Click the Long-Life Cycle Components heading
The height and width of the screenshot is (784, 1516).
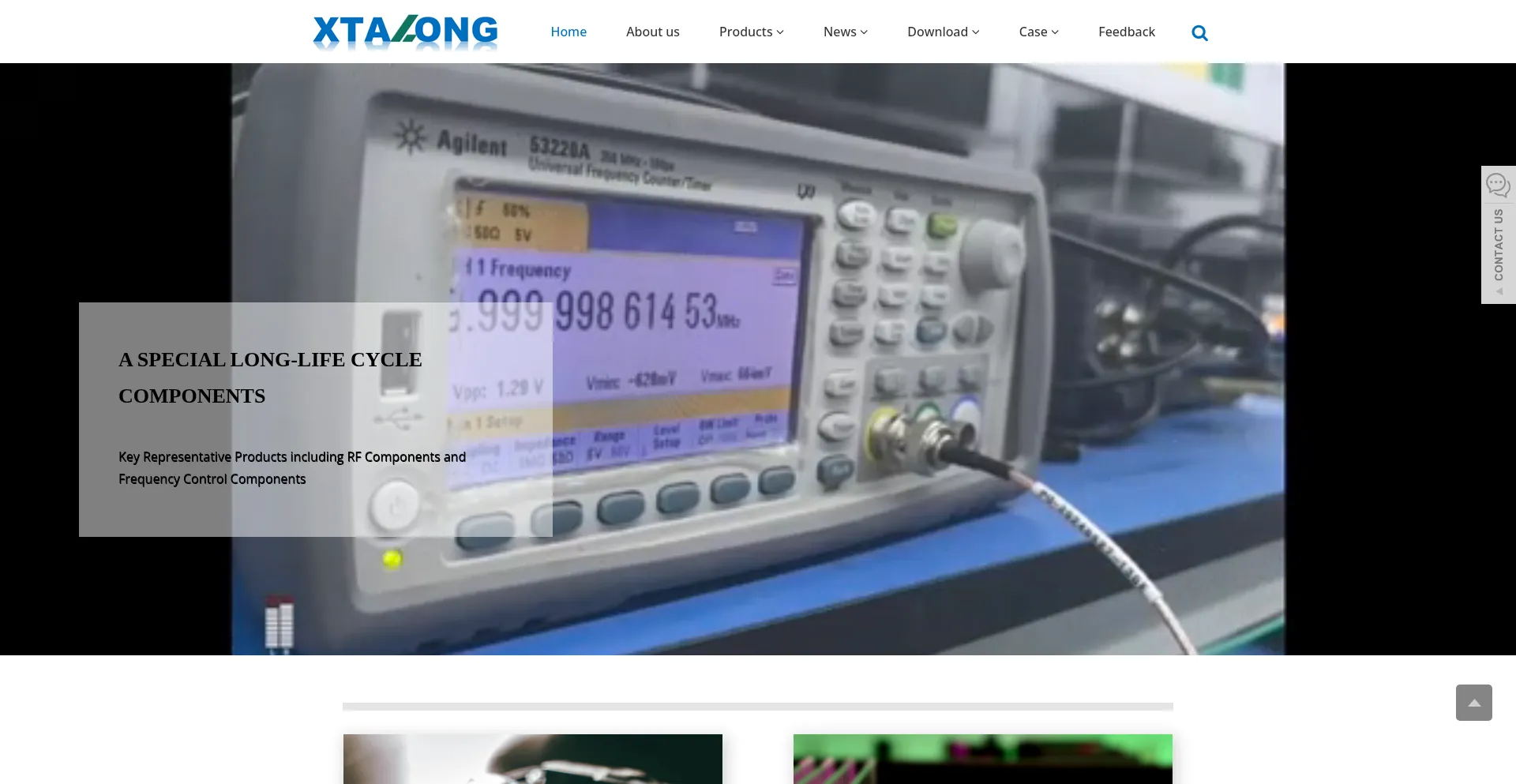click(x=270, y=377)
